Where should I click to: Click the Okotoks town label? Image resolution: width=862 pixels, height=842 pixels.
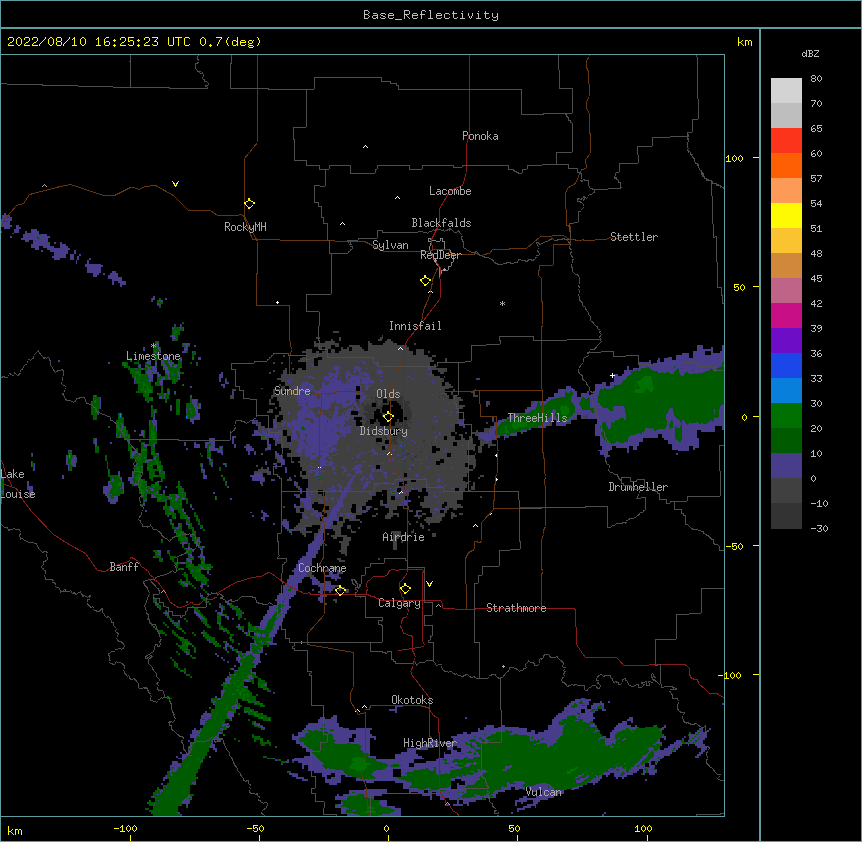coord(412,700)
